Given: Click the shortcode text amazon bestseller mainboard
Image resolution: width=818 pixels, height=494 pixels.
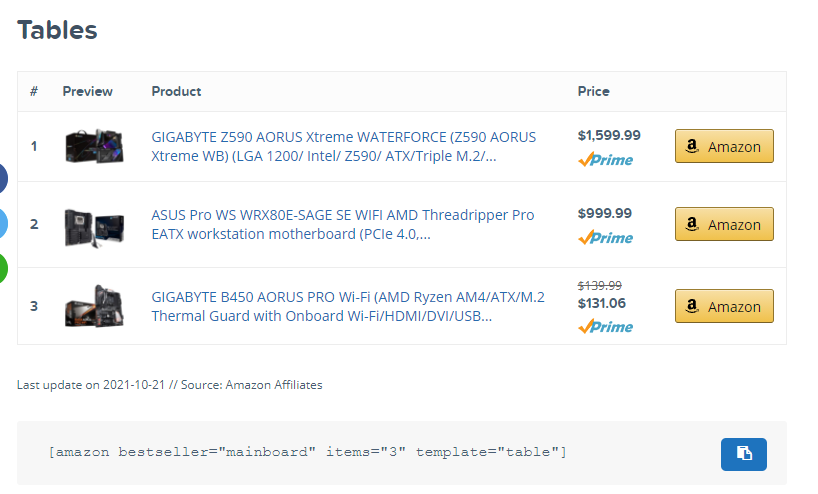Looking at the screenshot, I should (307, 452).
